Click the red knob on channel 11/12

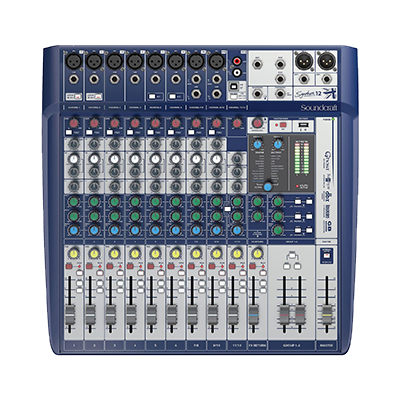point(237,123)
